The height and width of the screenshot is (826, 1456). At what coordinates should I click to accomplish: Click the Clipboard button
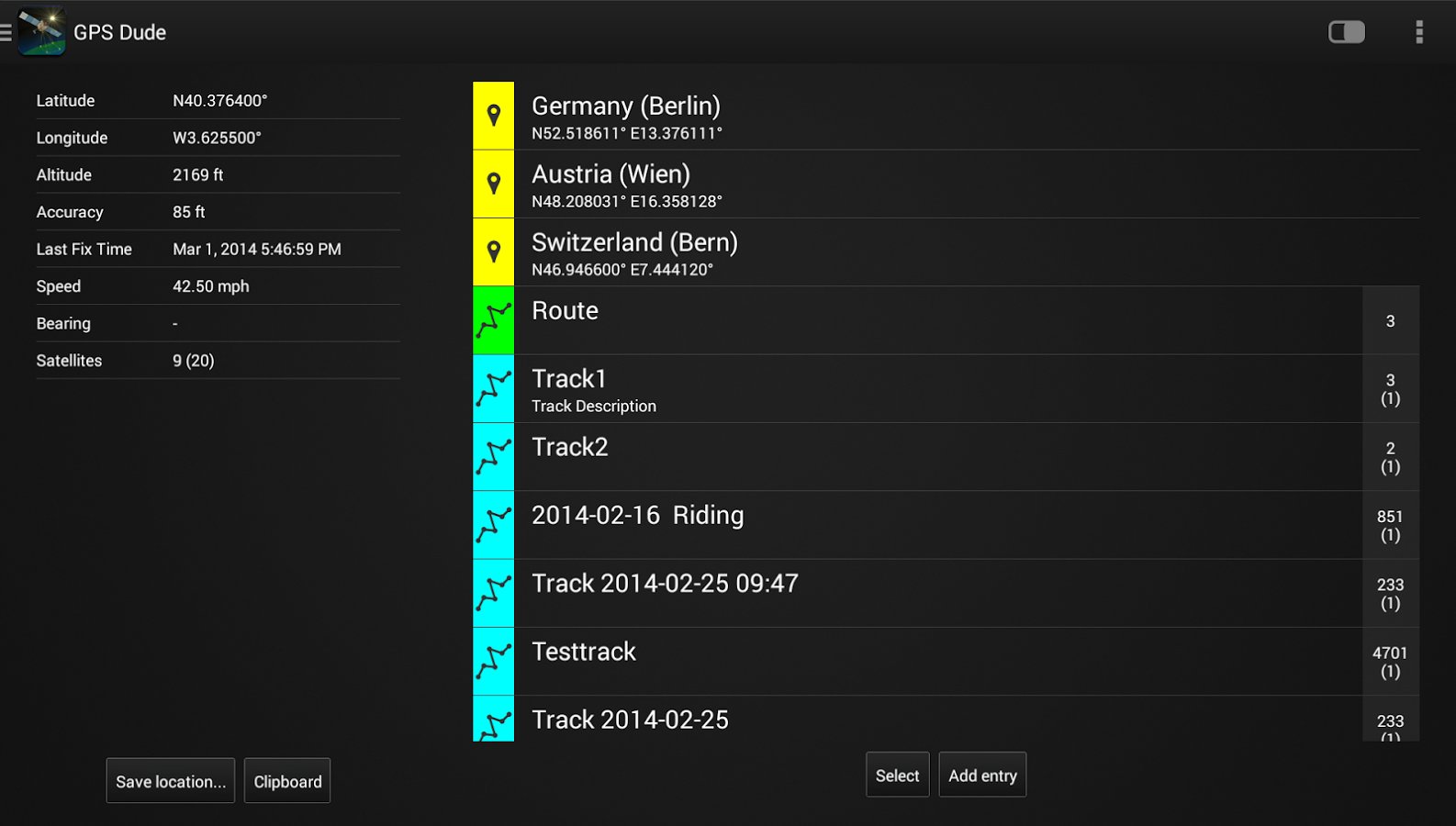coord(287,781)
